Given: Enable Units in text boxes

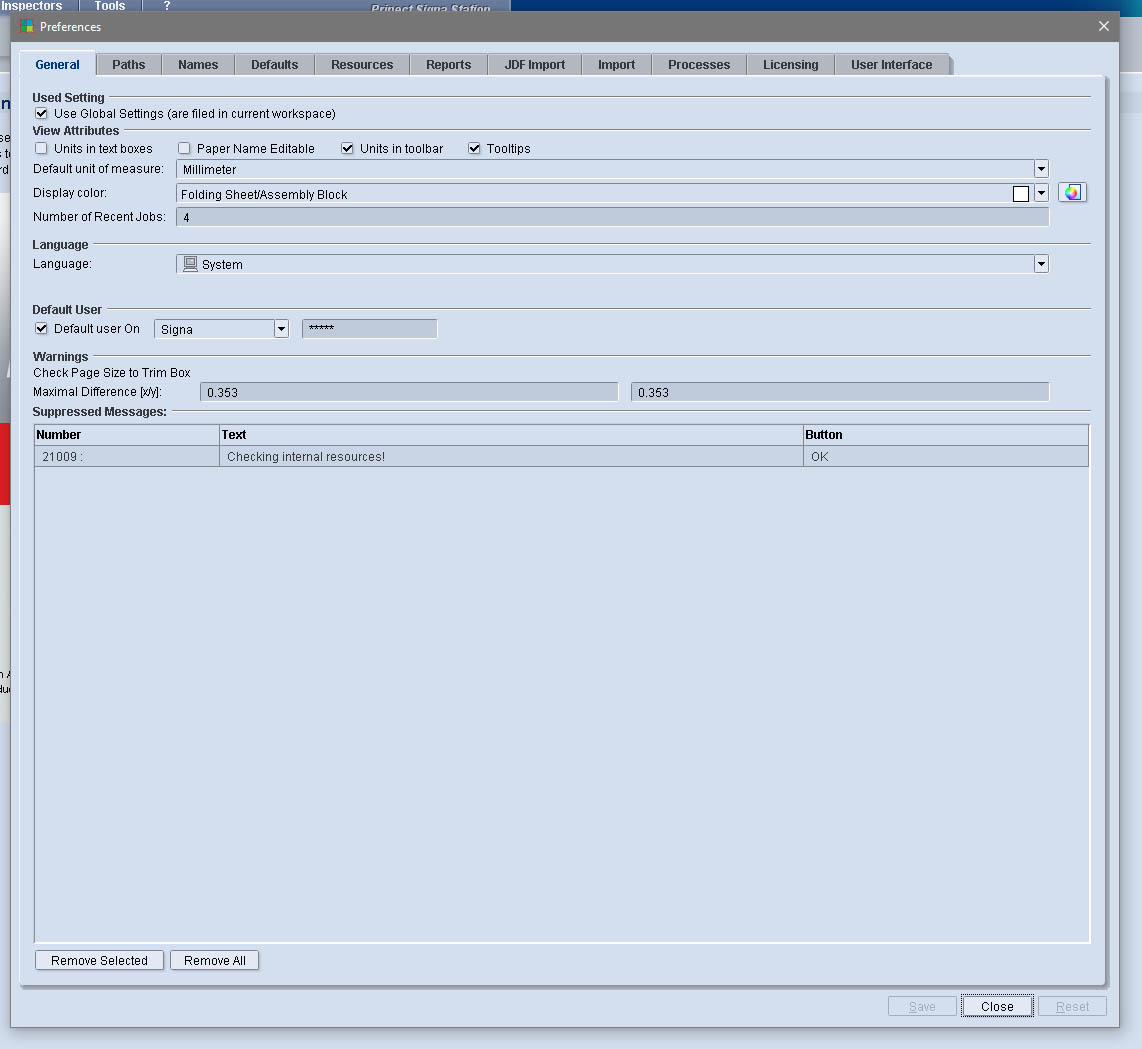Looking at the screenshot, I should (42, 149).
